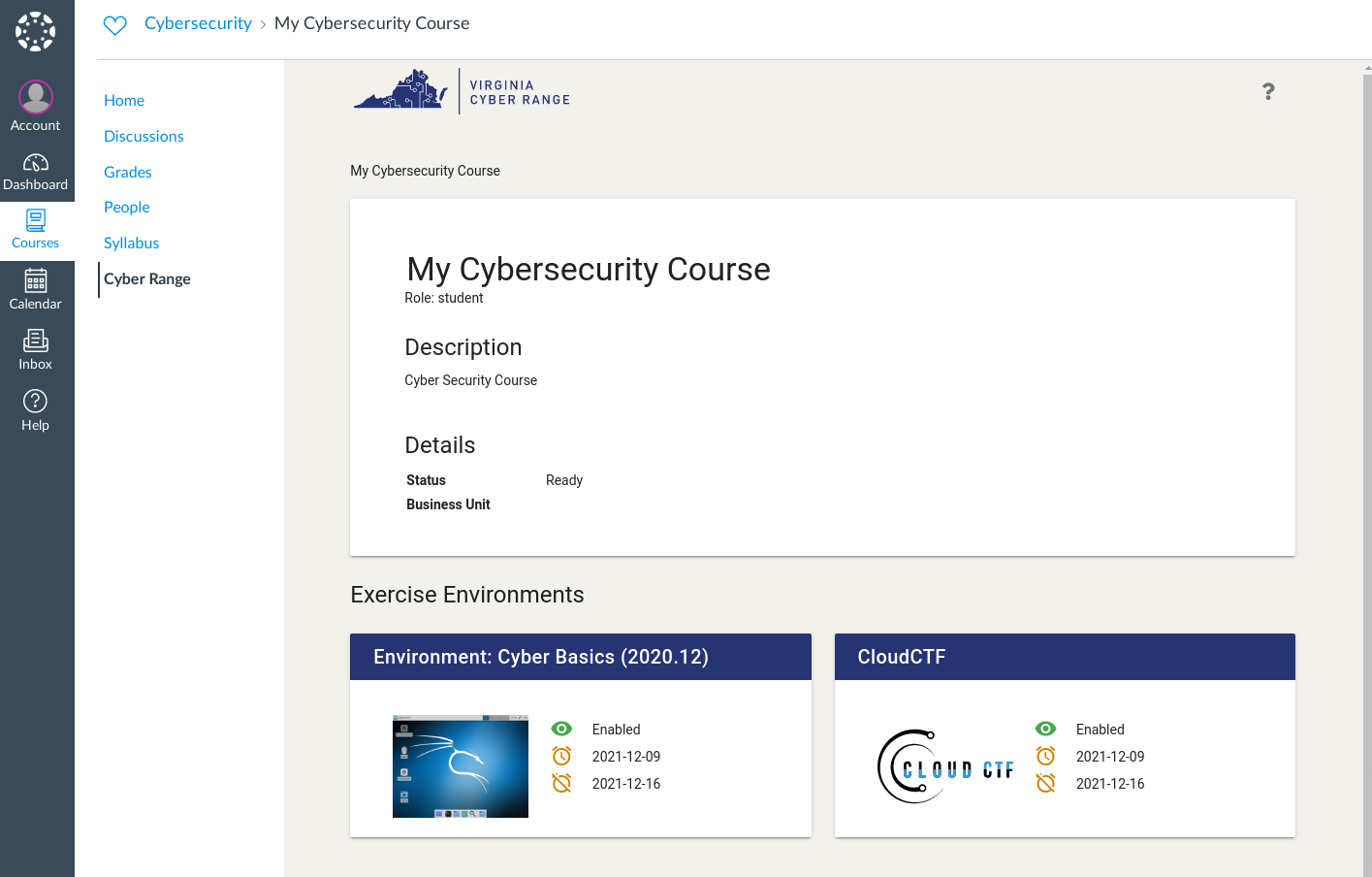
Task: Click the Help icon in the sidebar
Action: coord(35,401)
